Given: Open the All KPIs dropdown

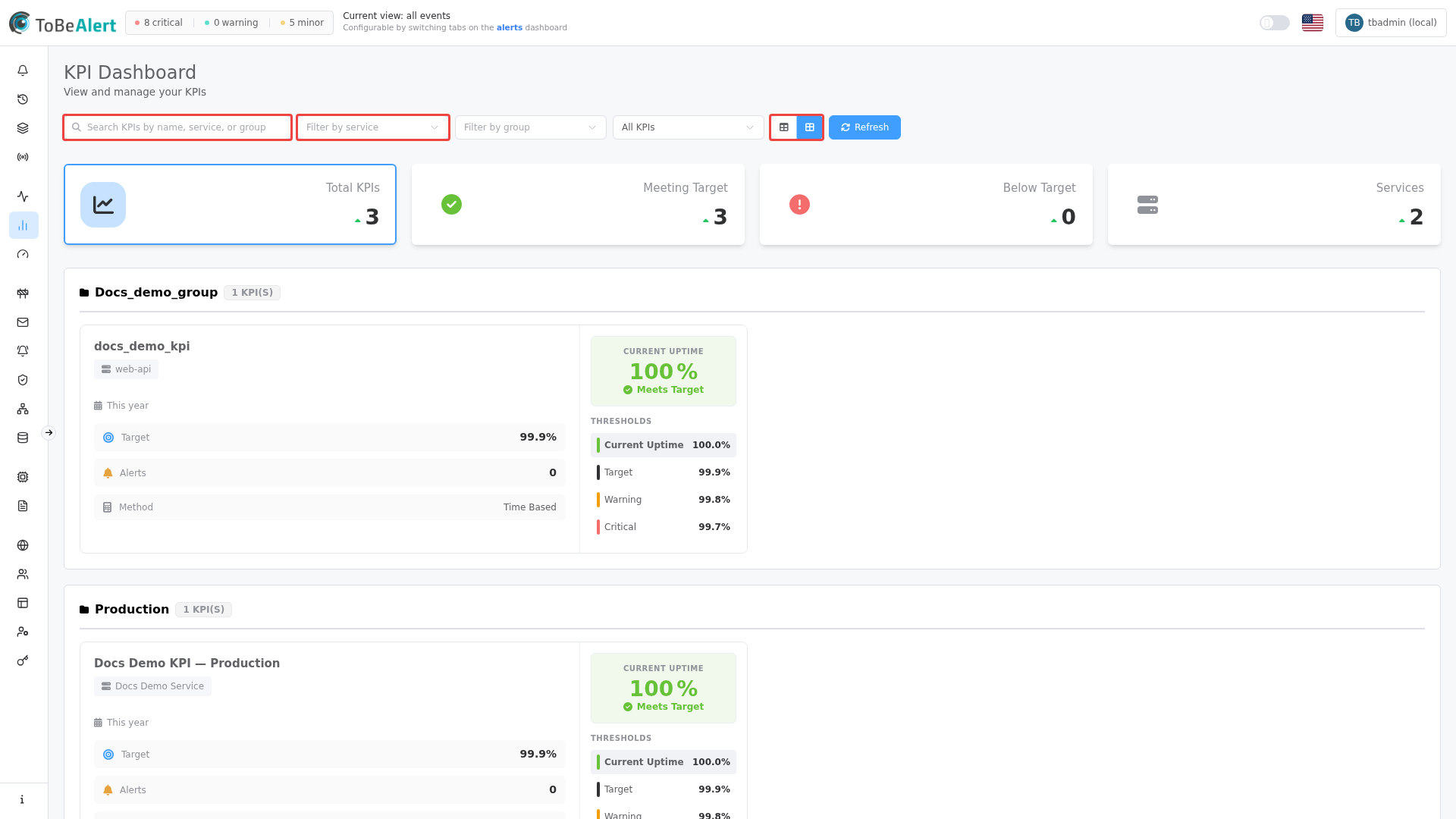Looking at the screenshot, I should (x=688, y=127).
